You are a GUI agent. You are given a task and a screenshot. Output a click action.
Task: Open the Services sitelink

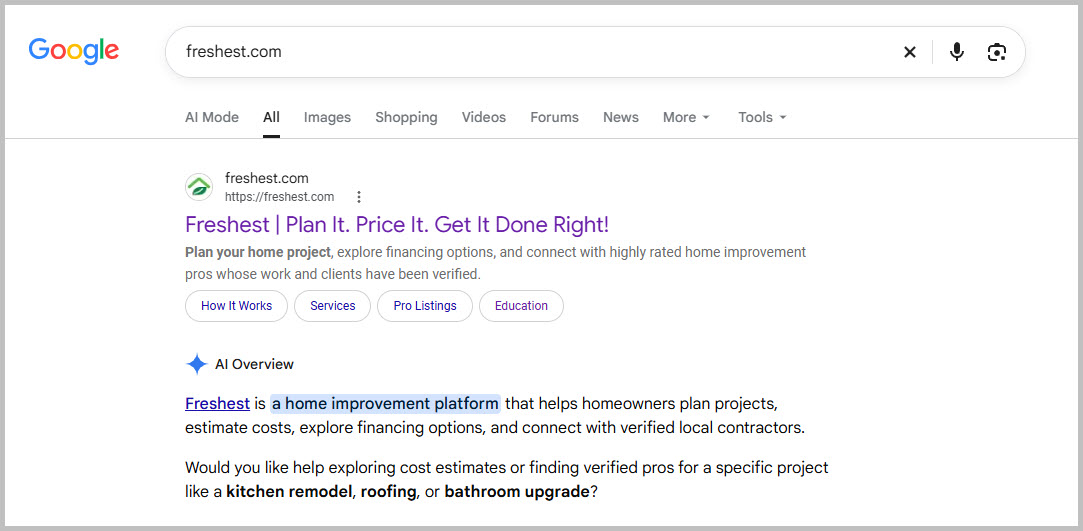coord(333,306)
